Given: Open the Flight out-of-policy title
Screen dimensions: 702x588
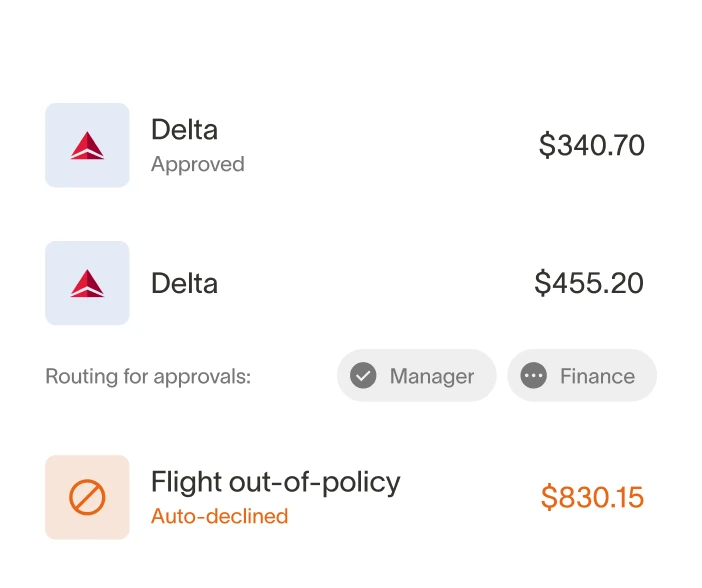Looking at the screenshot, I should click(275, 482).
